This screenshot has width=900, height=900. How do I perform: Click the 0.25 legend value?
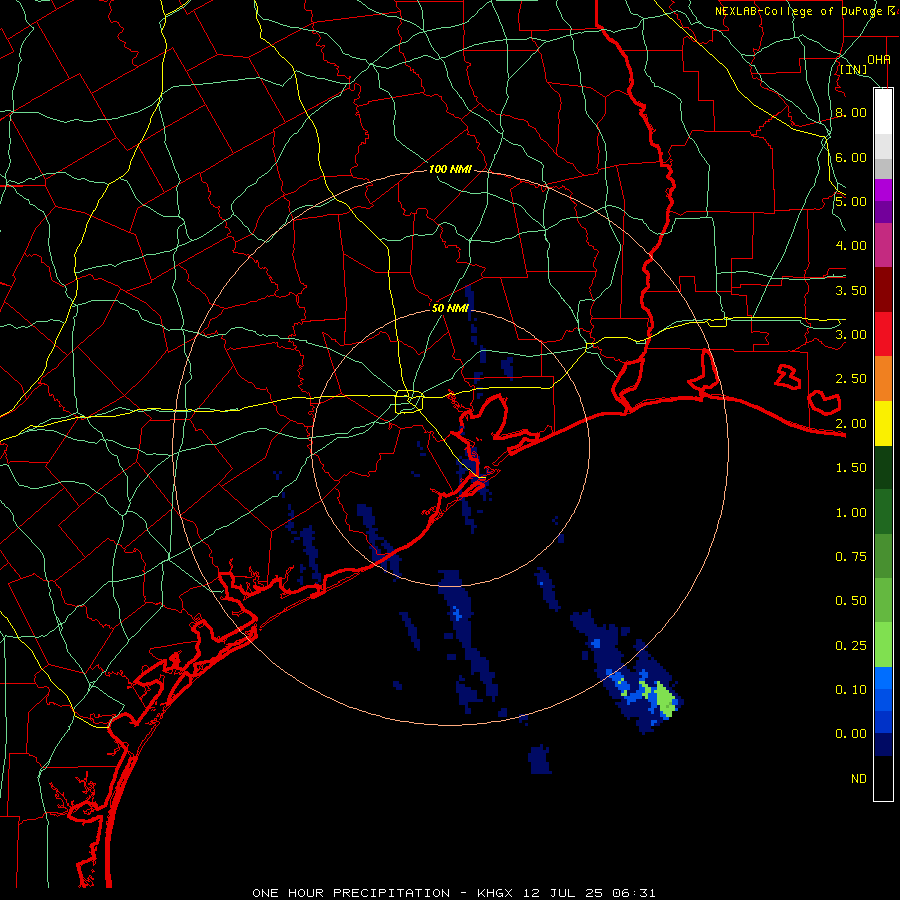(851, 646)
